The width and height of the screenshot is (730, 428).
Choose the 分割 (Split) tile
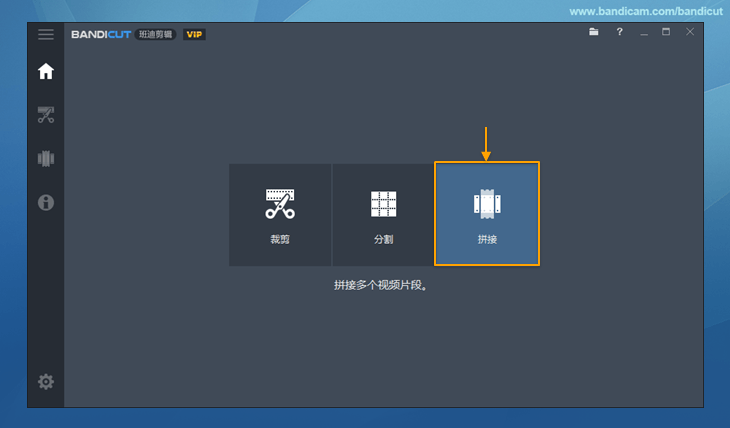coord(383,215)
